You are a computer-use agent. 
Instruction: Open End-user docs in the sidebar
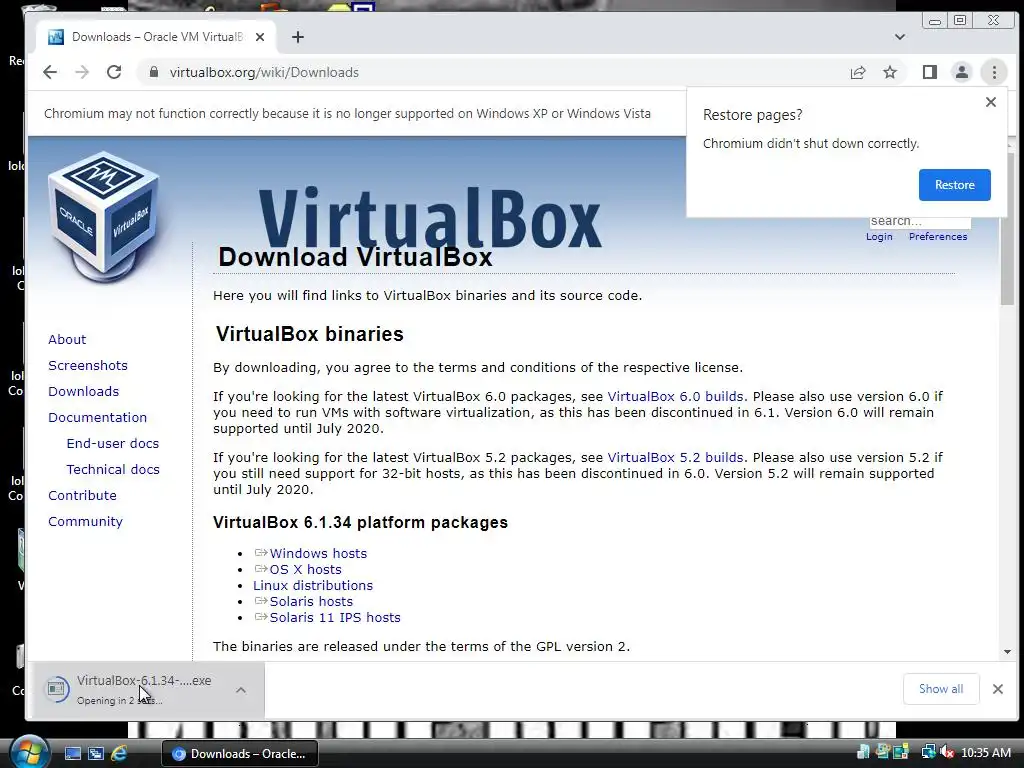coord(113,443)
